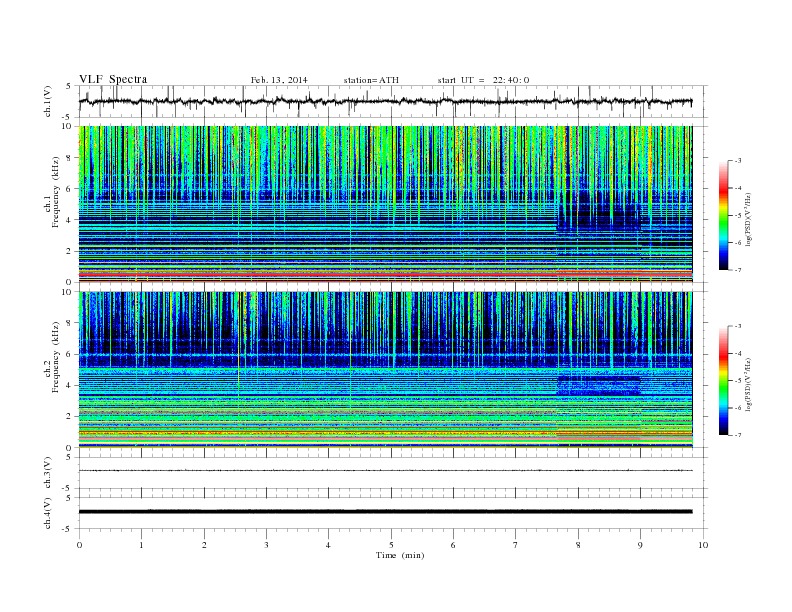Click the ch.1 voltage waveform trace

click(x=385, y=101)
